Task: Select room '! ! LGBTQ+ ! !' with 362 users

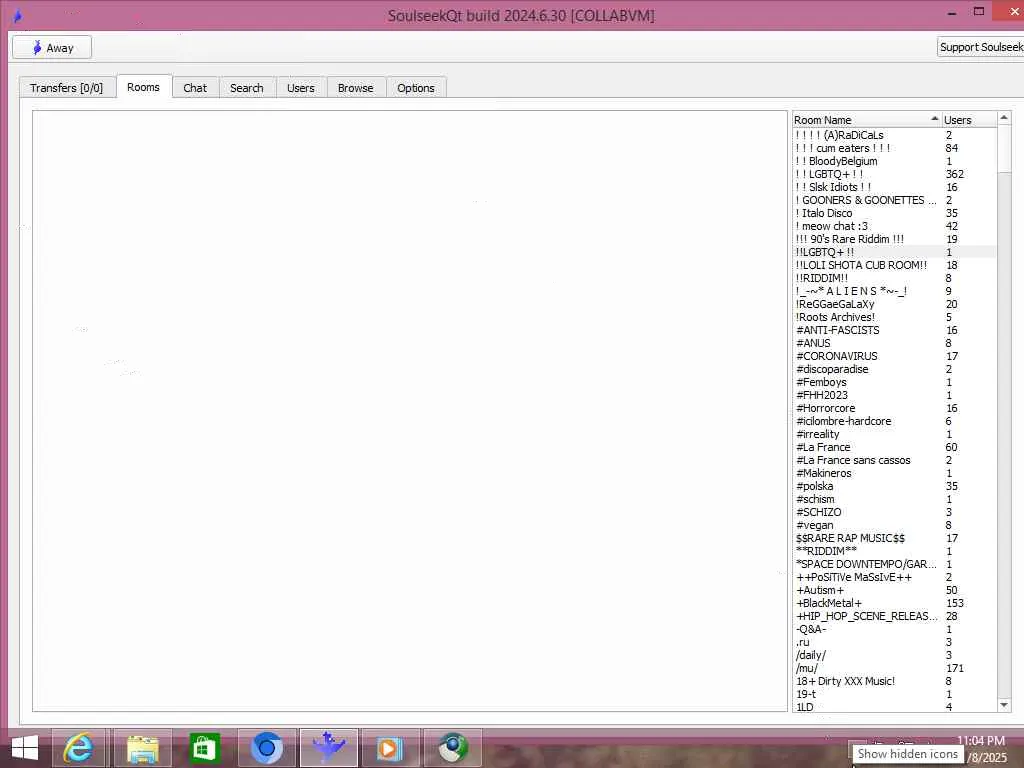Action: click(894, 174)
